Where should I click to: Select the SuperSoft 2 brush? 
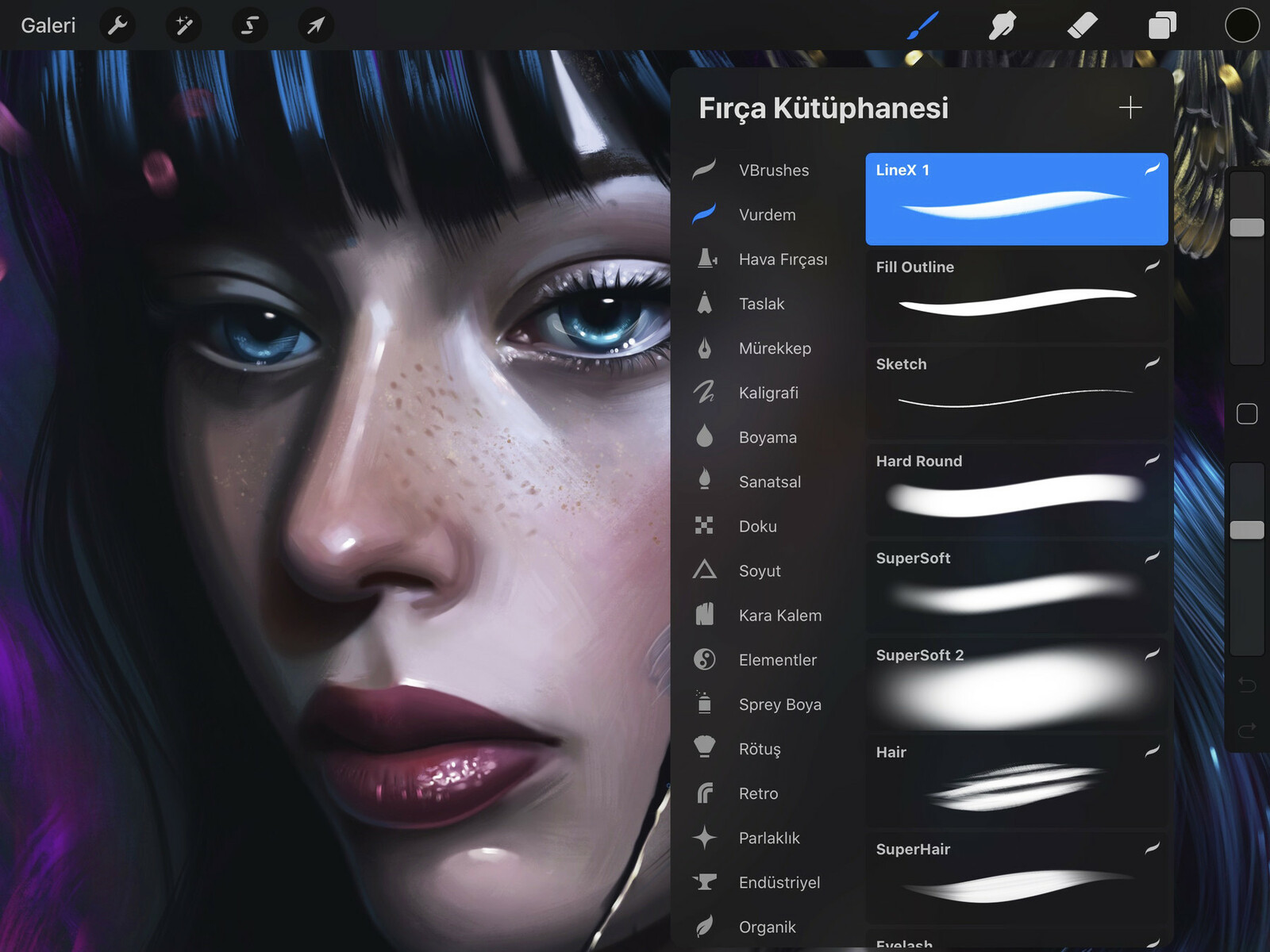click(x=1016, y=684)
